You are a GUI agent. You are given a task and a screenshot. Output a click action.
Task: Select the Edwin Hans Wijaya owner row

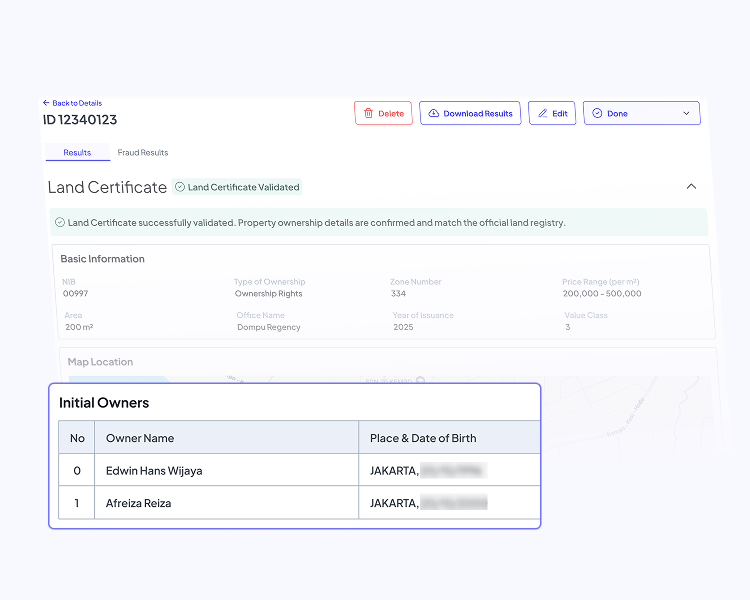point(154,471)
